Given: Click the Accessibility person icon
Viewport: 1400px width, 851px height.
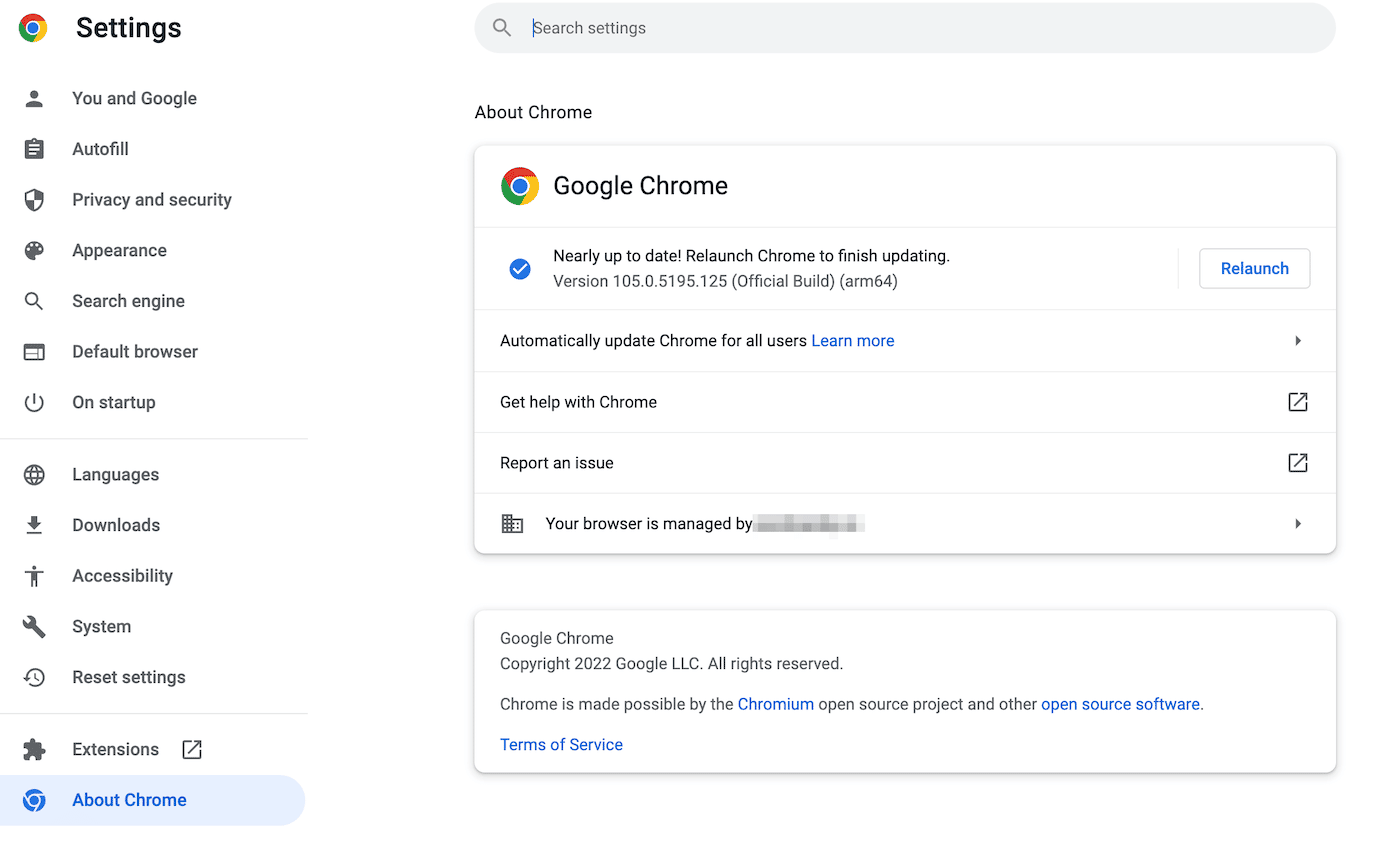Looking at the screenshot, I should click(35, 575).
